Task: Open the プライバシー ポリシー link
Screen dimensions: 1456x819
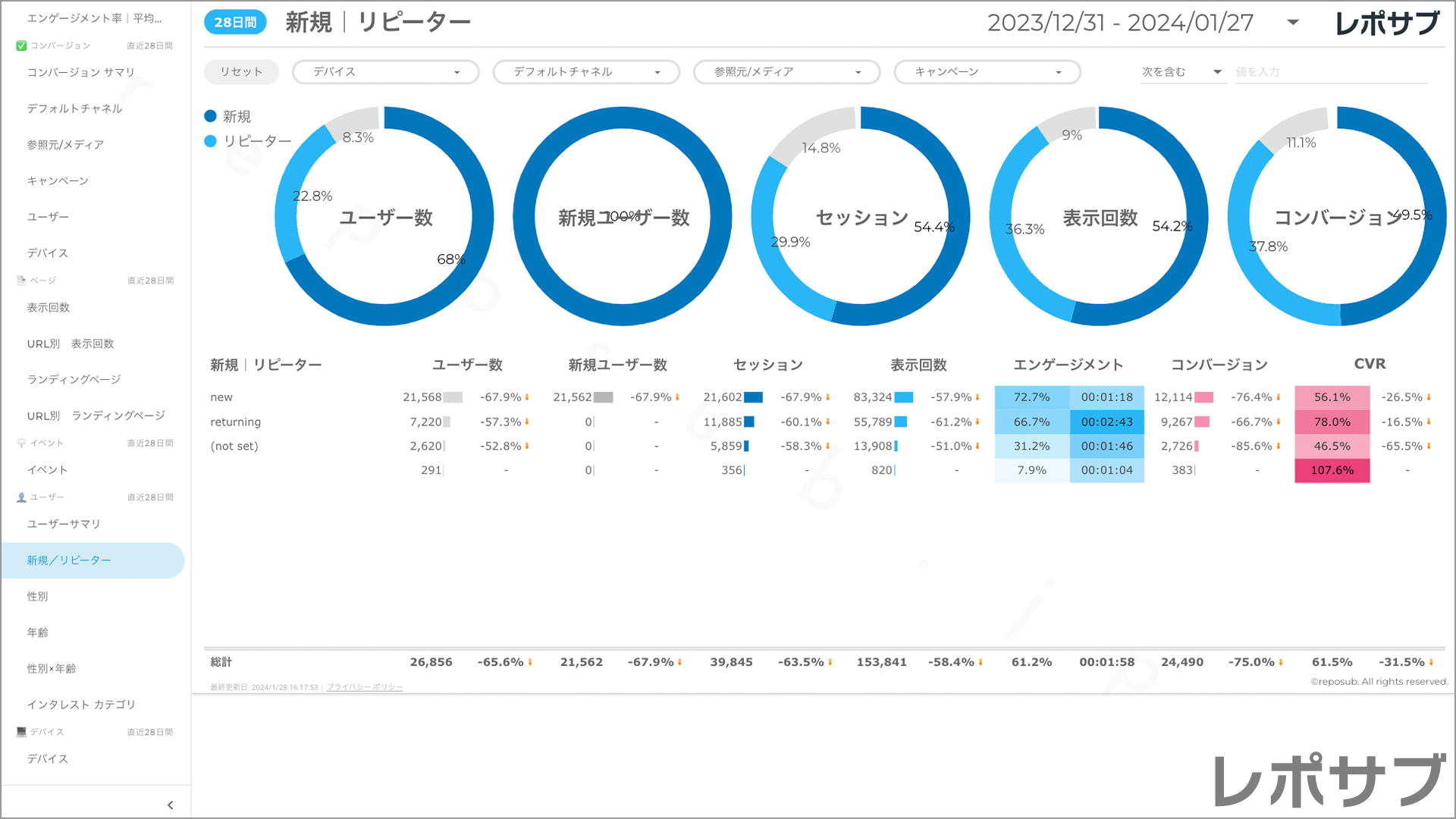Action: tap(365, 687)
